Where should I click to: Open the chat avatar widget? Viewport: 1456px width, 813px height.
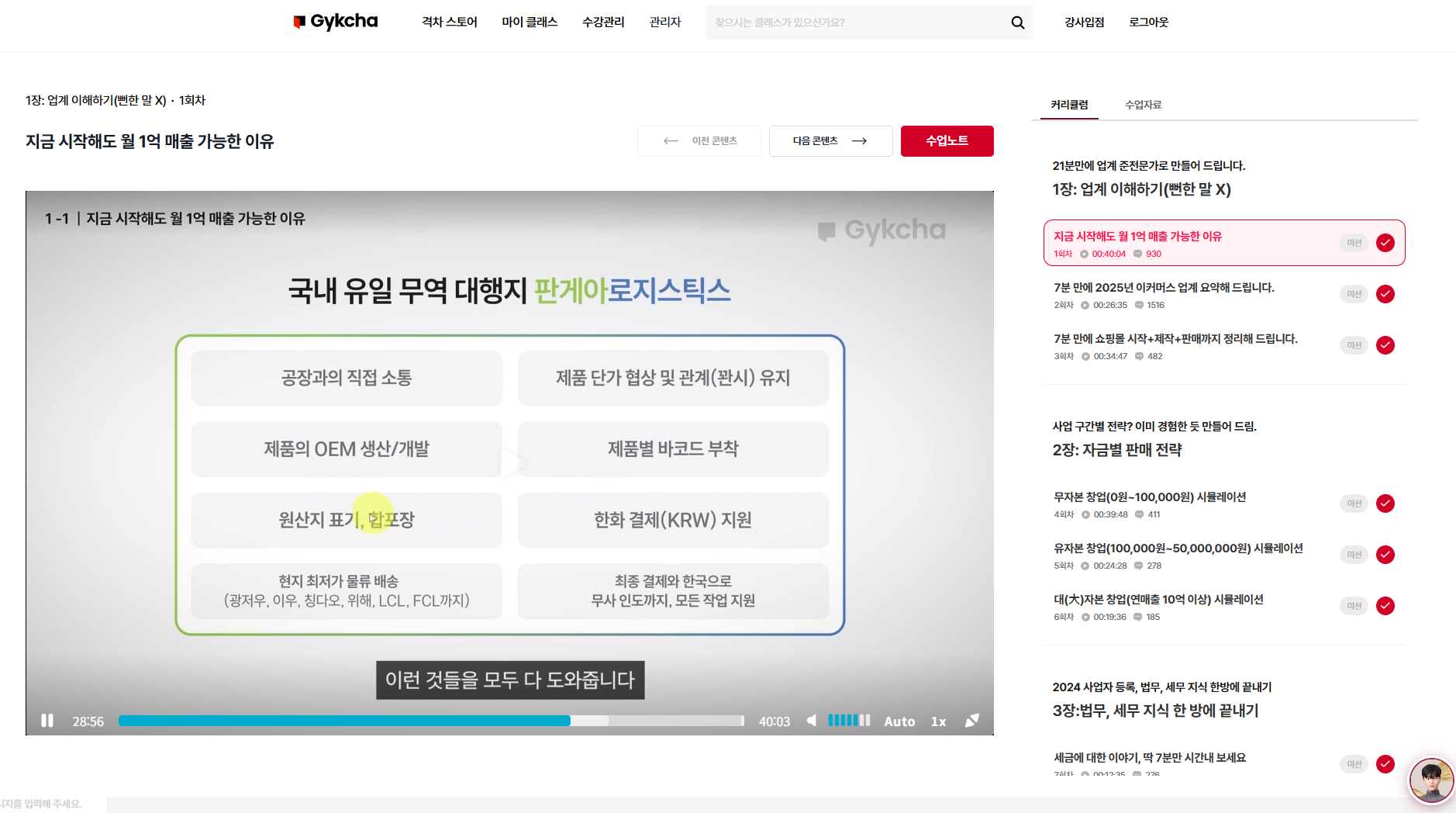click(1430, 780)
